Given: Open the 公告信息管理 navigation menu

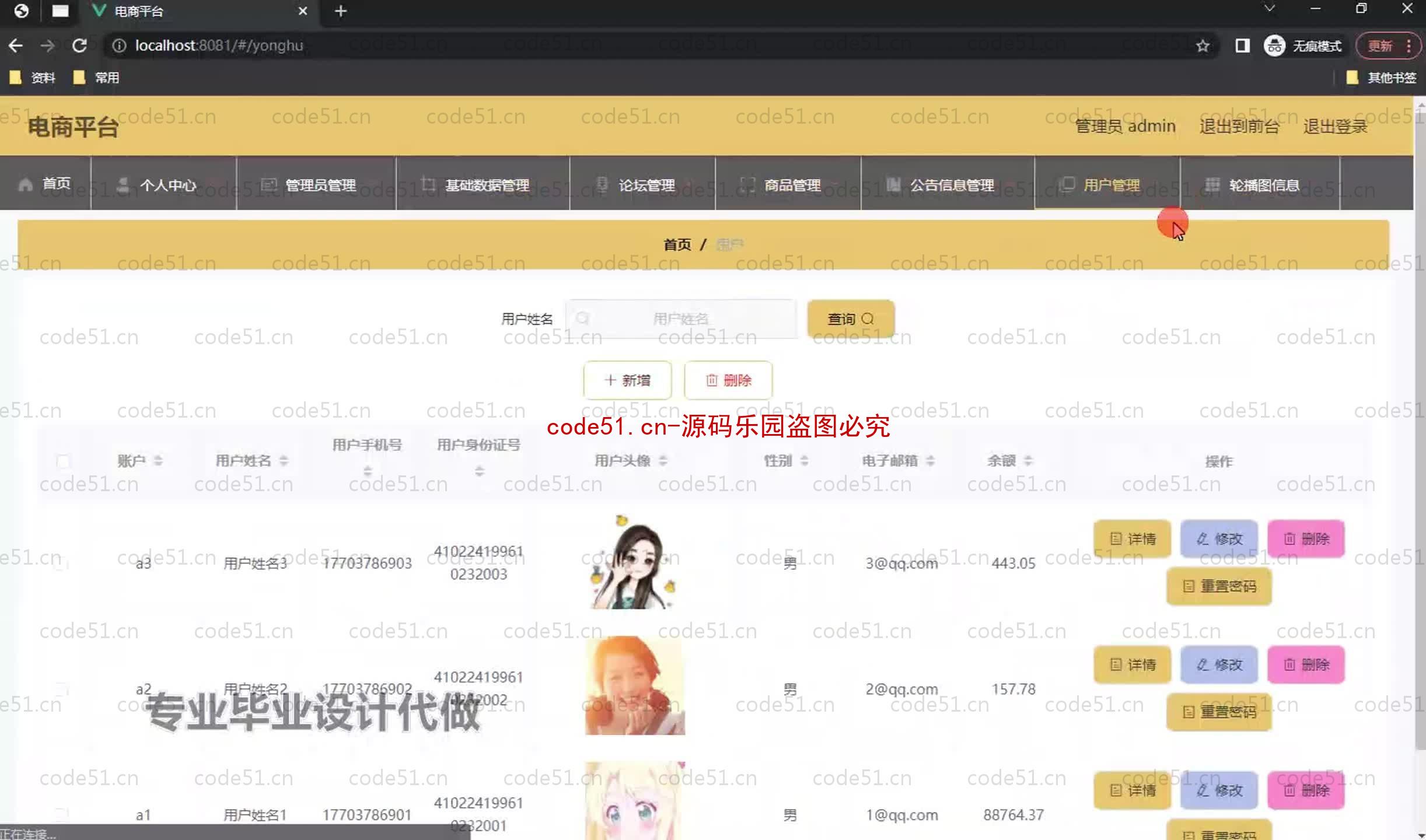Looking at the screenshot, I should coord(948,184).
